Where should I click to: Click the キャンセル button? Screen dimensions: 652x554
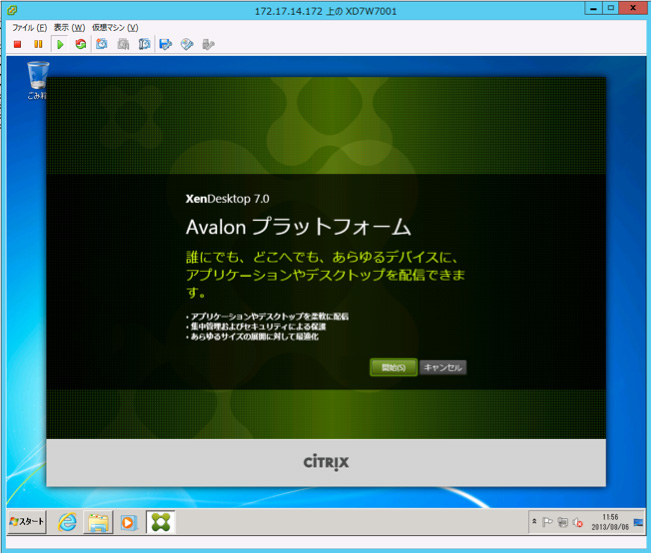443,368
